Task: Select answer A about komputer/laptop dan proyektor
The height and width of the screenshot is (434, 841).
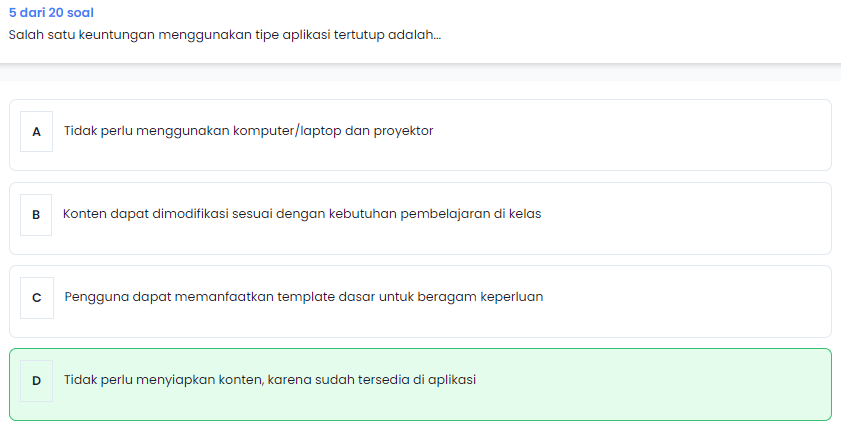Action: coord(420,135)
